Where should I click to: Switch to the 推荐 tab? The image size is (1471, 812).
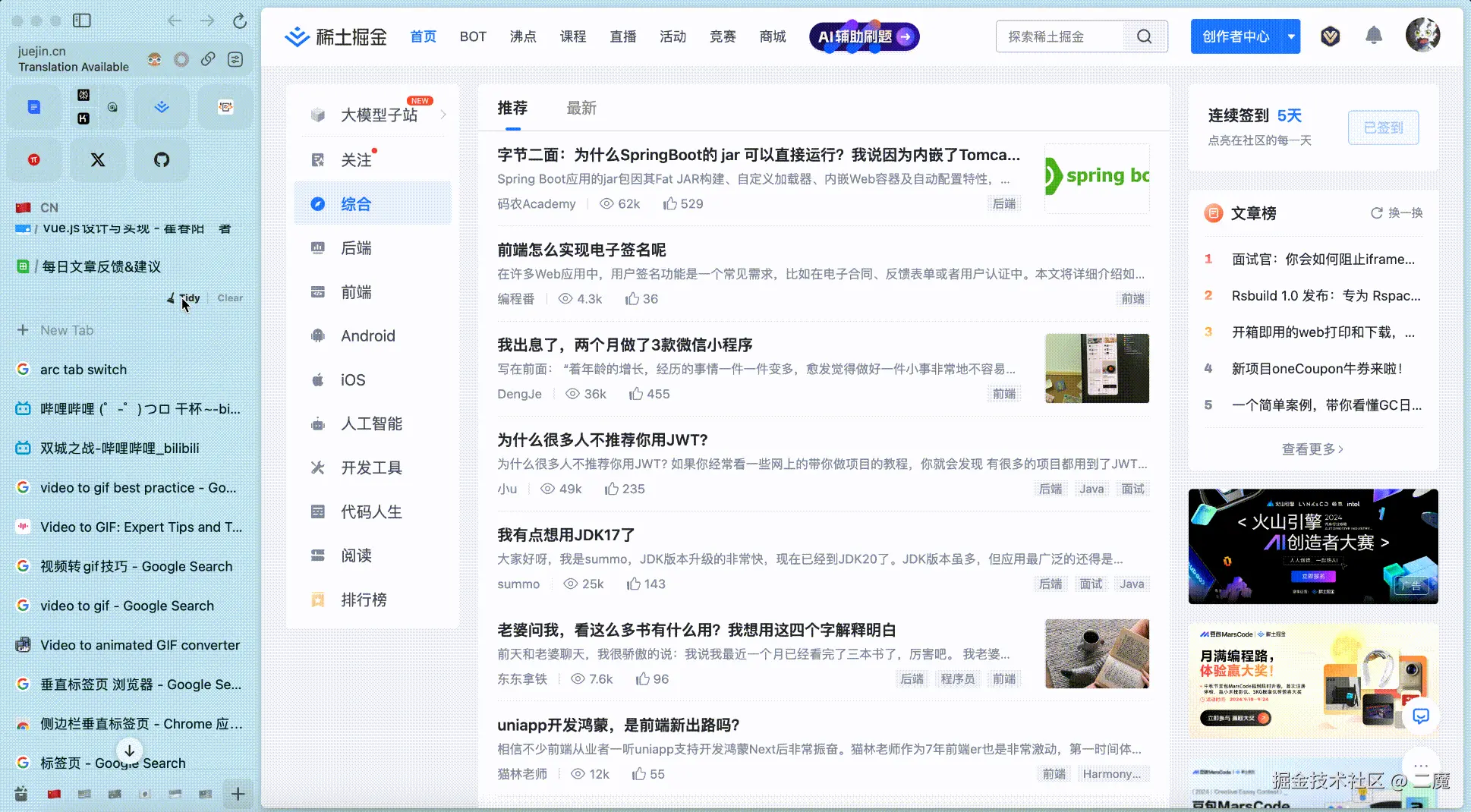[512, 109]
